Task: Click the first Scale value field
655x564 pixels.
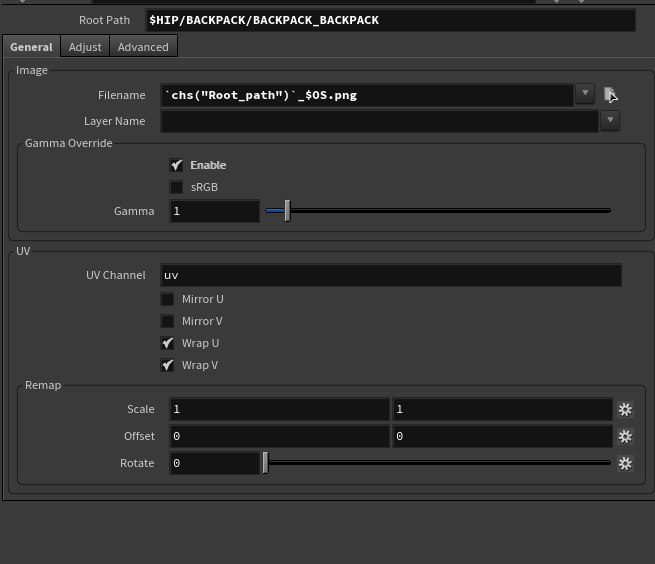Action: tap(279, 409)
